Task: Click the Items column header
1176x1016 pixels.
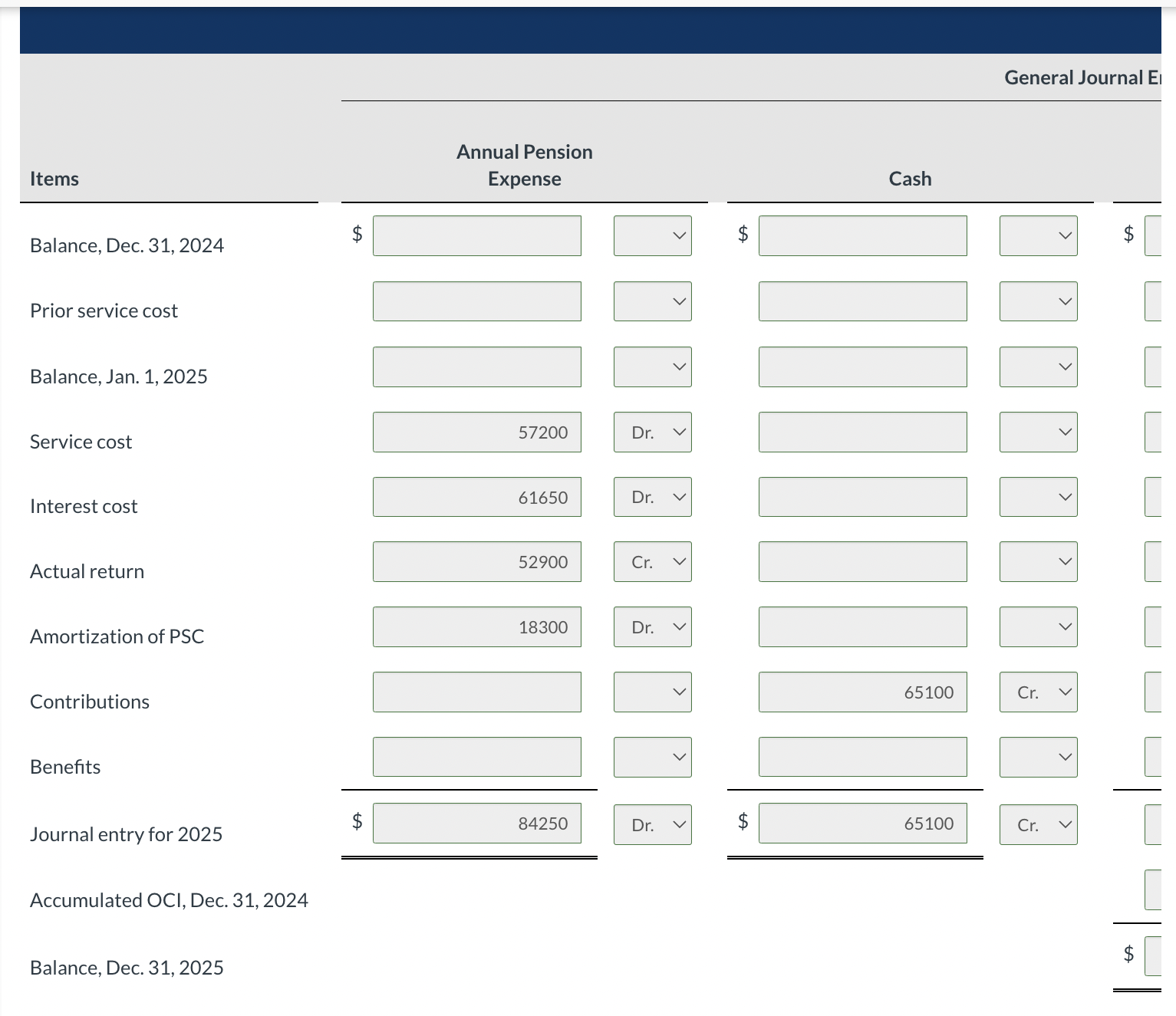Action: pyautogui.click(x=54, y=179)
